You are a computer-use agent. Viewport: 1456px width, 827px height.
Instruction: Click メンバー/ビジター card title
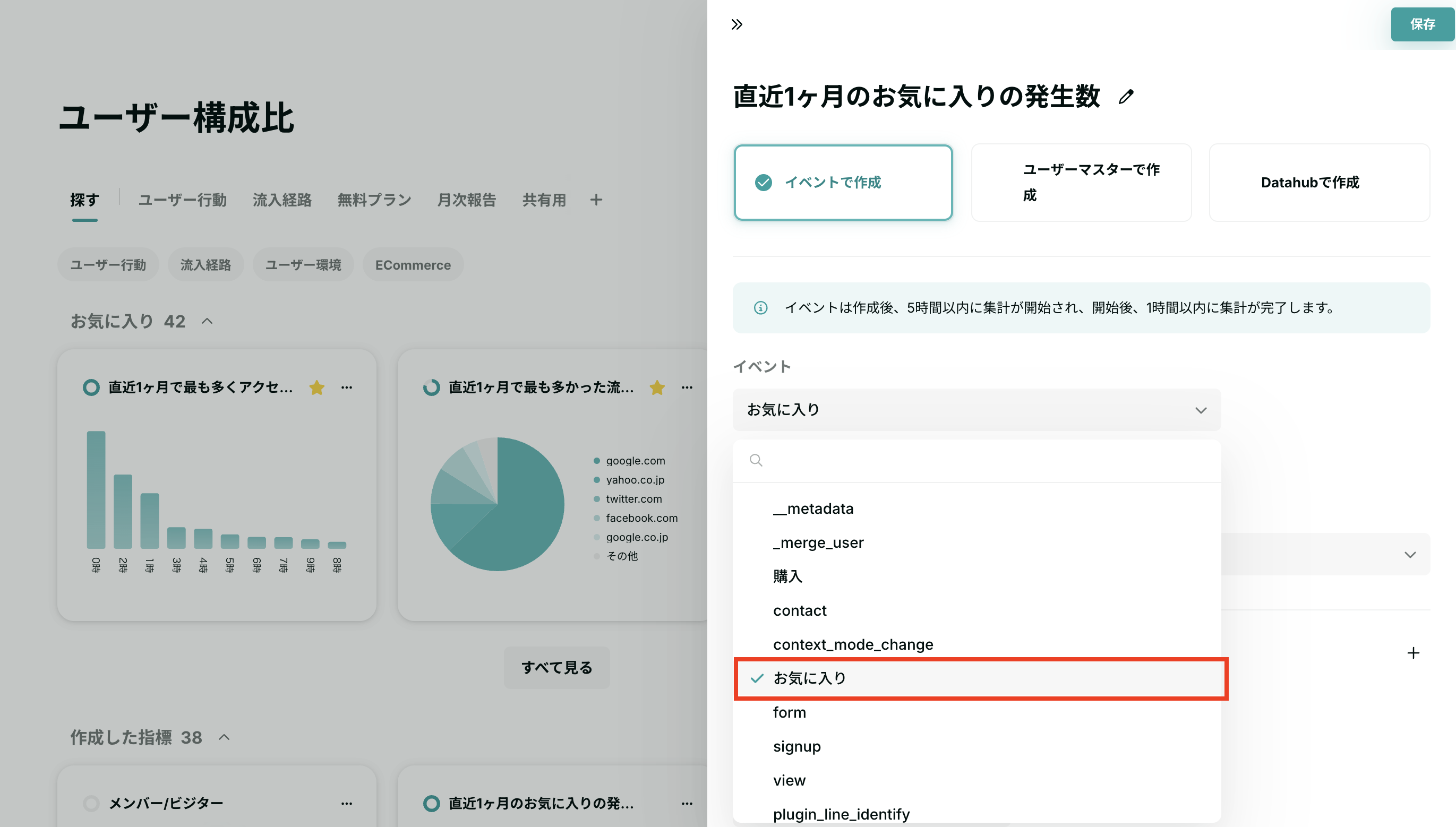(x=166, y=803)
